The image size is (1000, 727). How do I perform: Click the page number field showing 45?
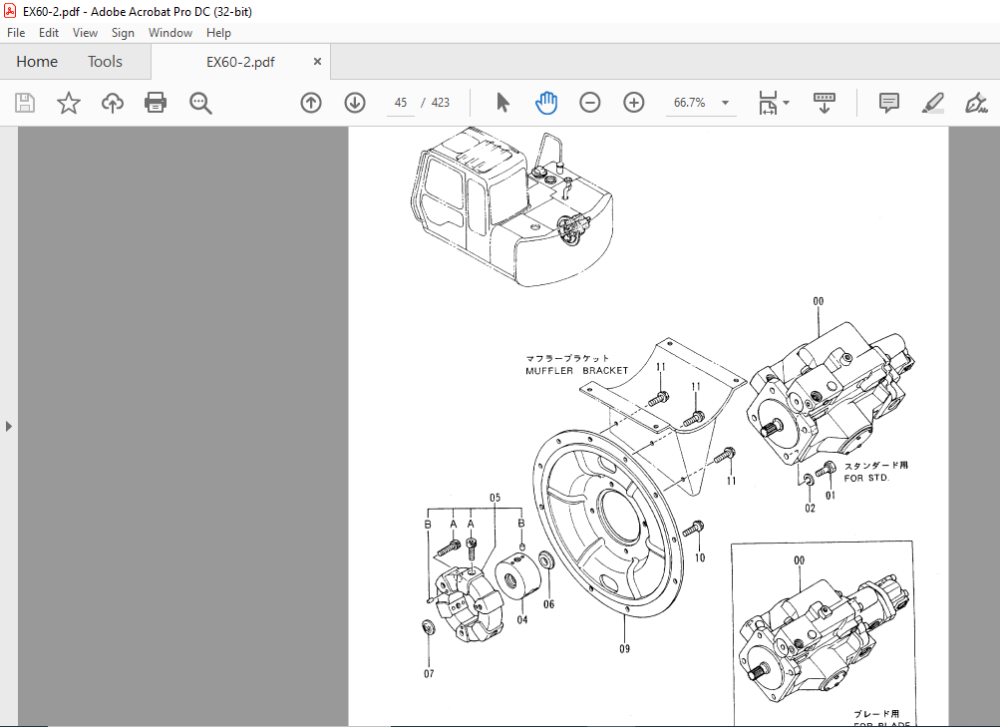click(401, 103)
